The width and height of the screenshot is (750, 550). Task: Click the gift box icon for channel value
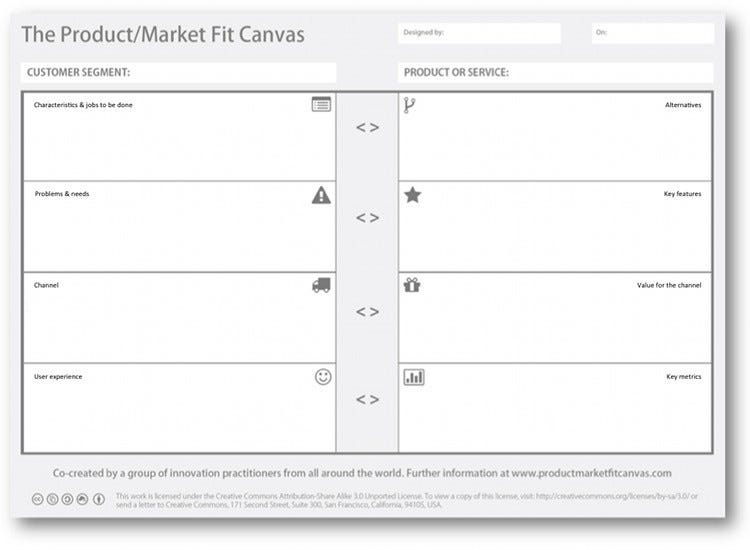point(412,285)
